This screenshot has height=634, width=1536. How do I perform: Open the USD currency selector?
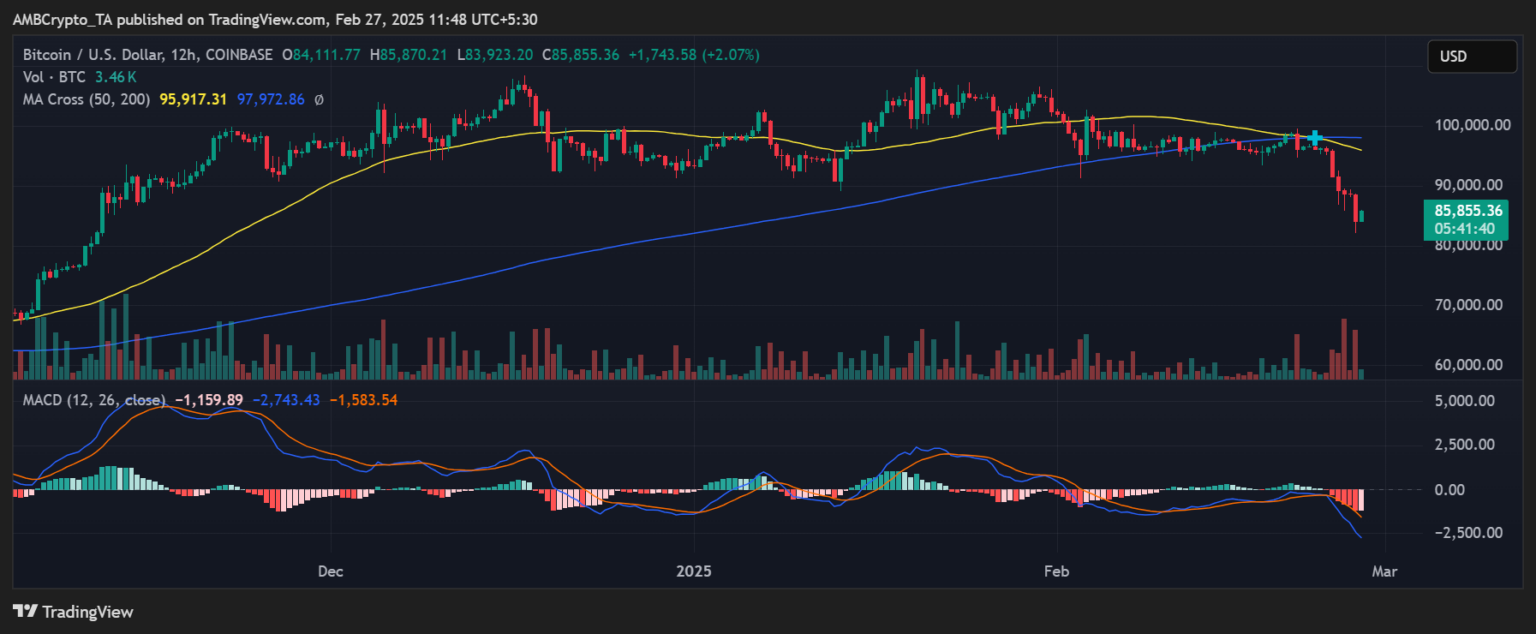point(1471,57)
